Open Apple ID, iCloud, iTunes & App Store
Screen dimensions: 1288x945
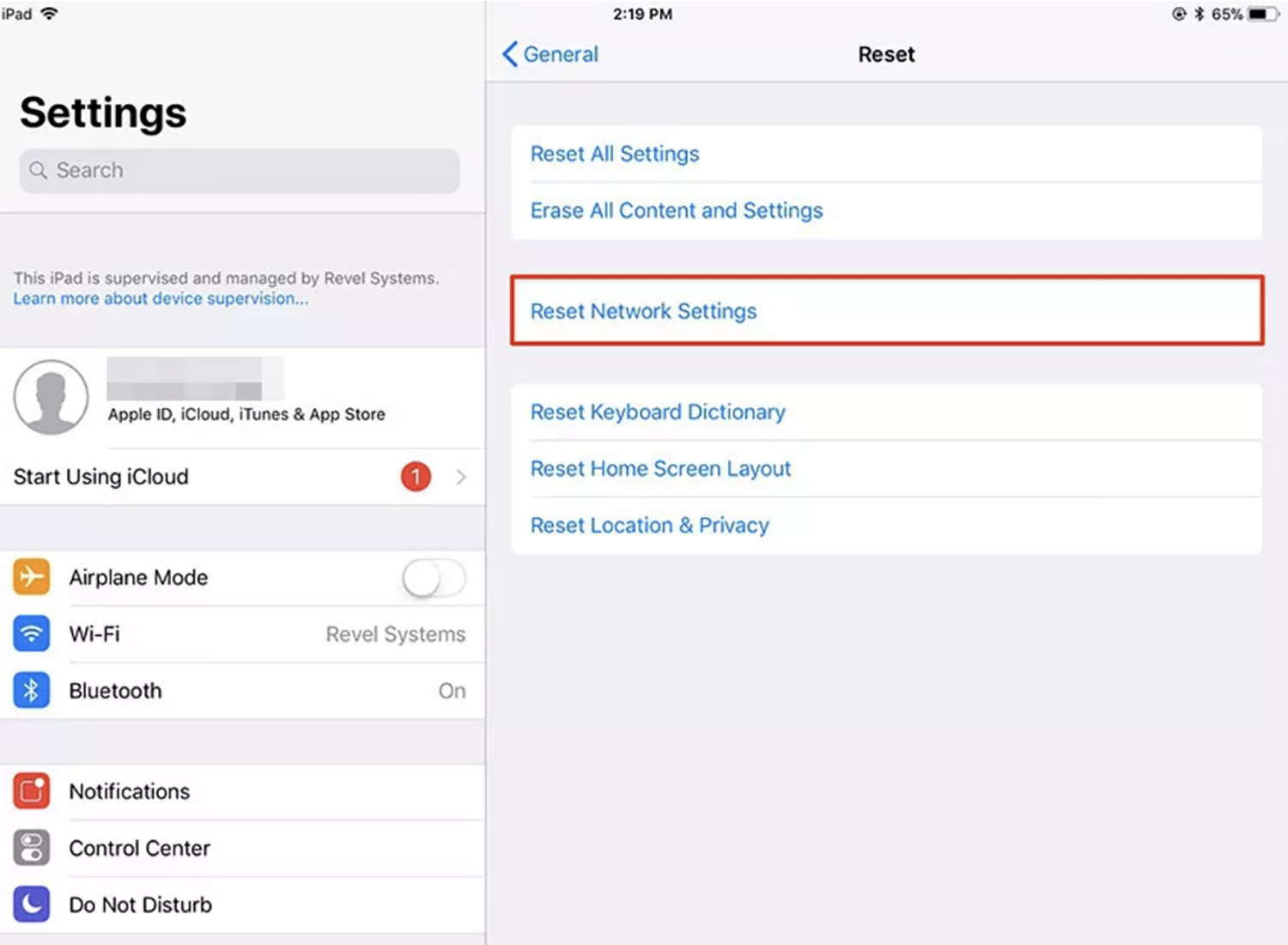tap(242, 398)
